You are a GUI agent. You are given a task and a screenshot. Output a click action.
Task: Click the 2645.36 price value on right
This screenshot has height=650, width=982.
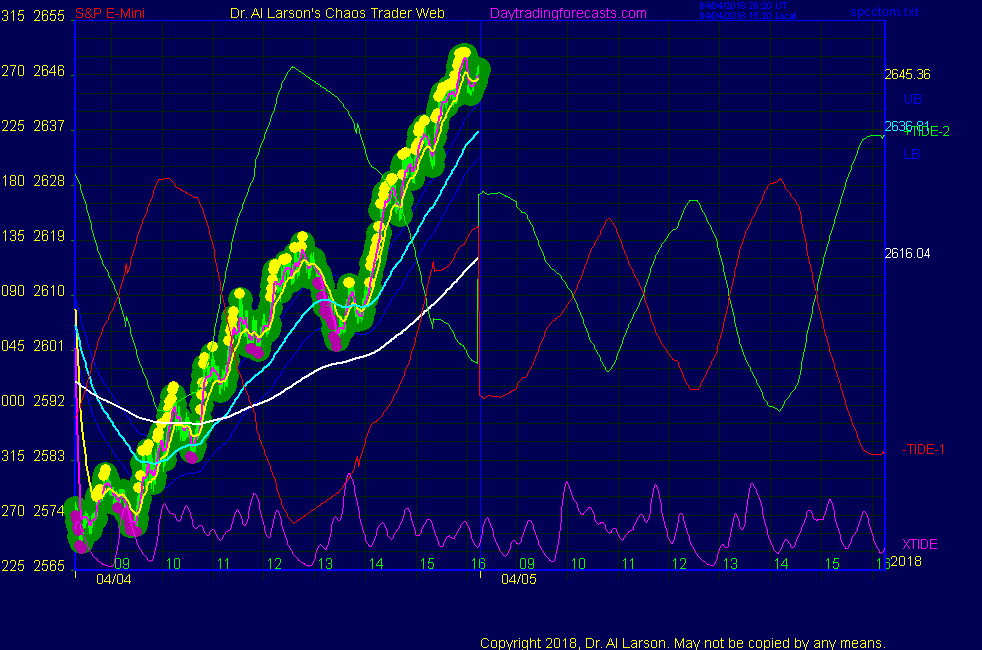pyautogui.click(x=907, y=74)
